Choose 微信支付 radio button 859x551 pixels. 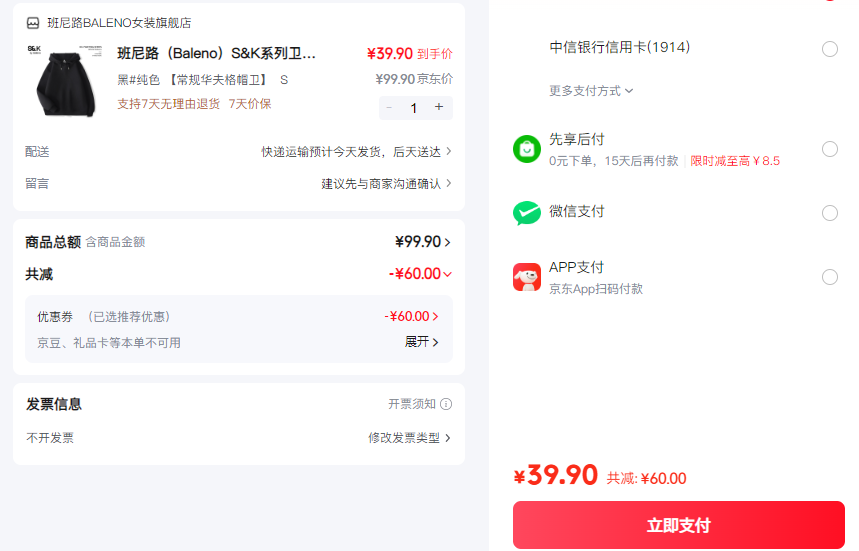click(829, 213)
